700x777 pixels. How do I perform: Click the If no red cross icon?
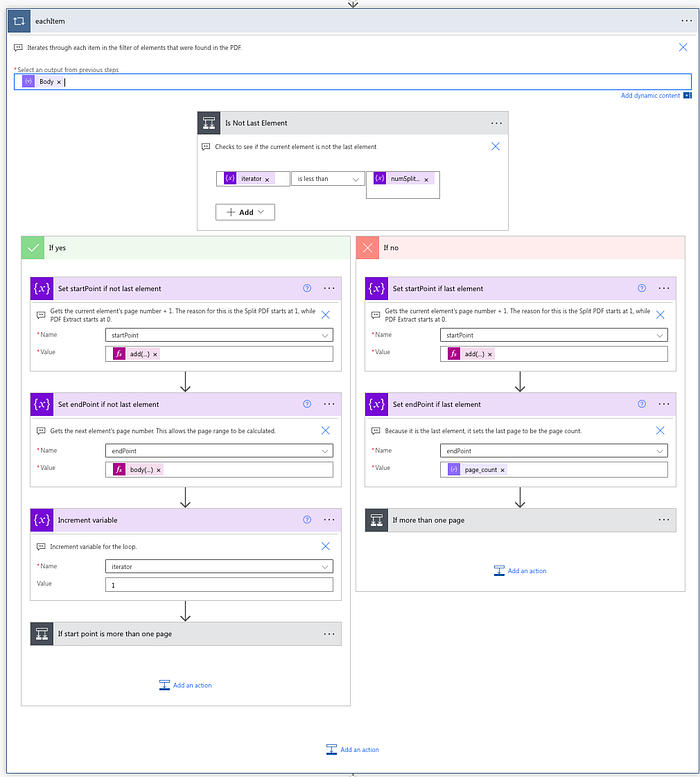pyautogui.click(x=368, y=247)
